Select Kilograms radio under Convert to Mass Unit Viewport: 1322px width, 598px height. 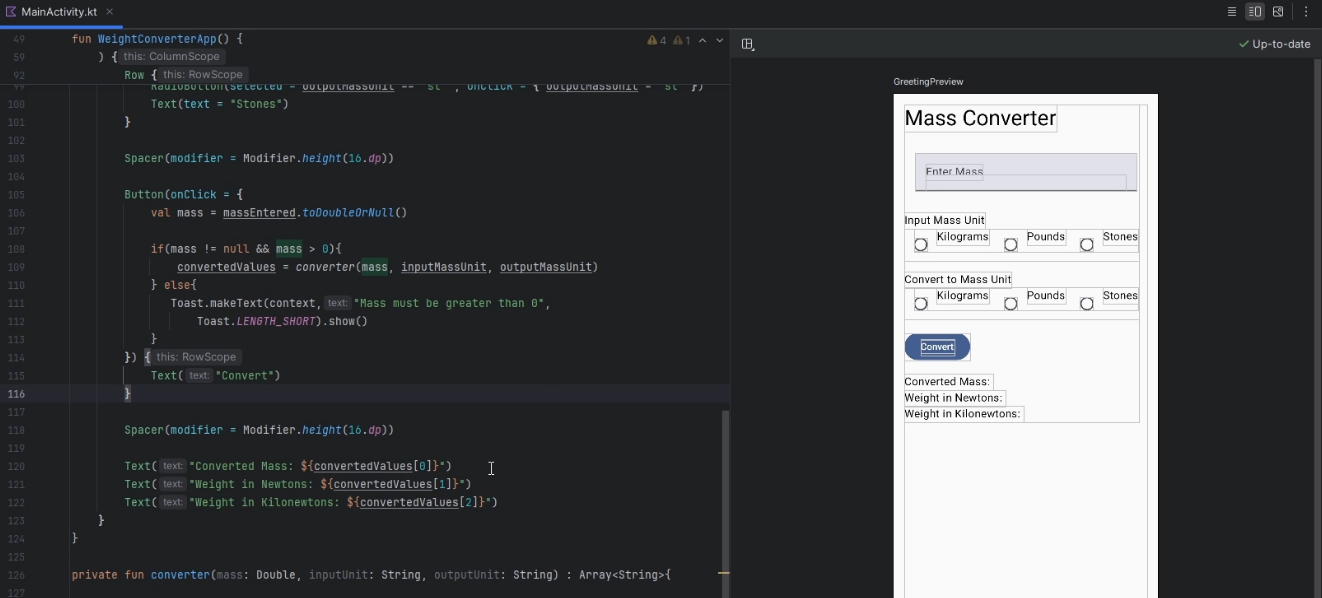tap(921, 304)
